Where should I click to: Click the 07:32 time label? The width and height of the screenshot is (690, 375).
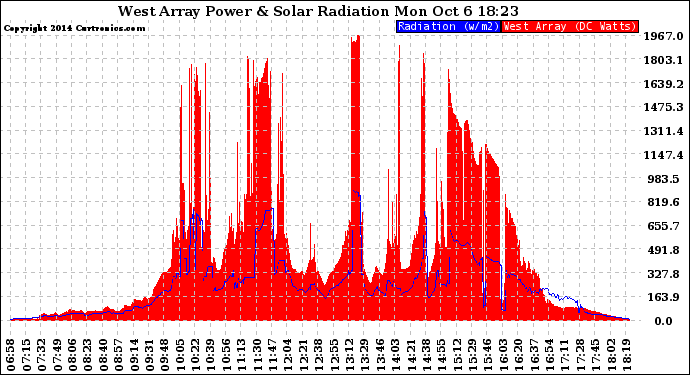pyautogui.click(x=42, y=355)
